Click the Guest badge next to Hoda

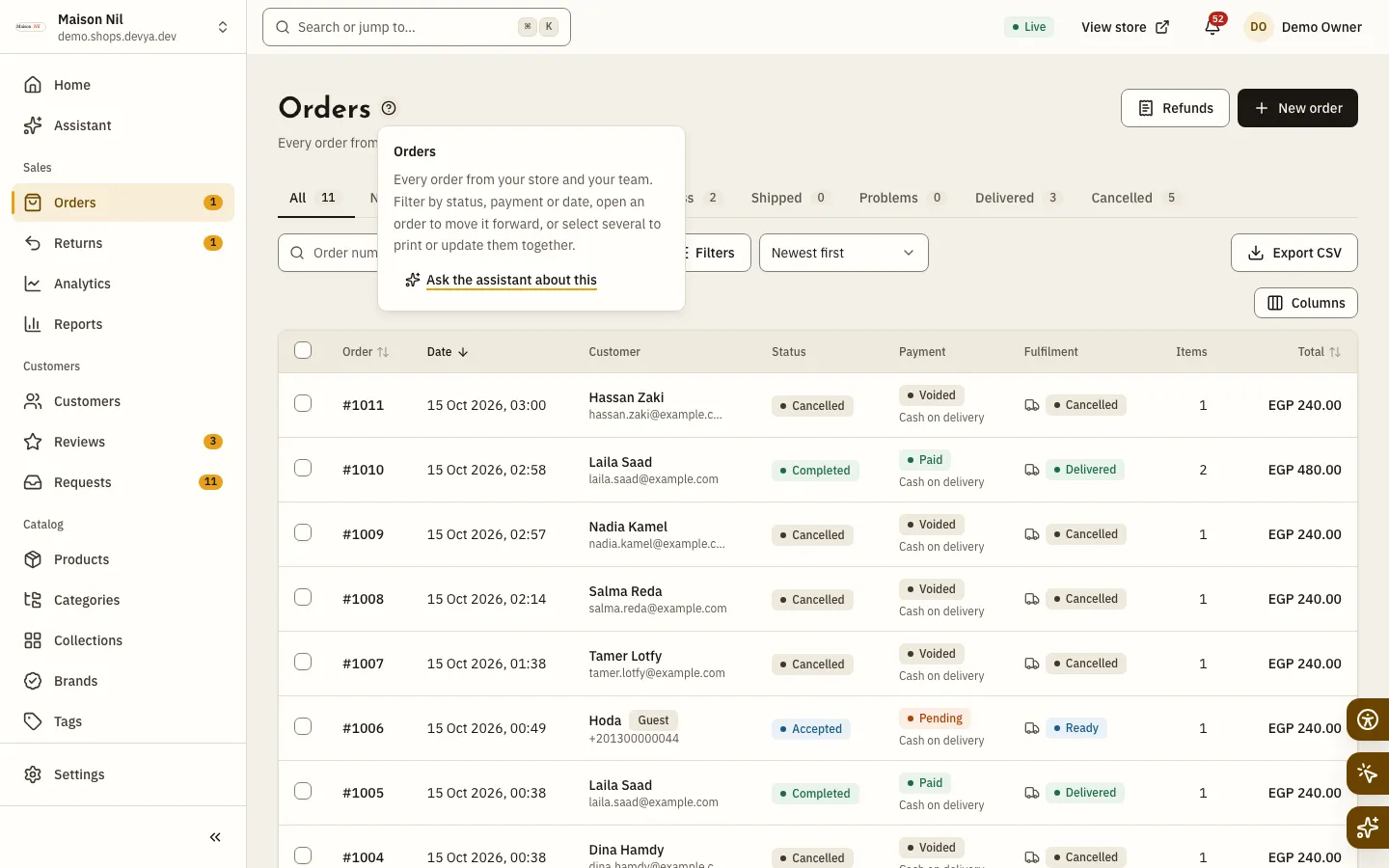click(653, 720)
